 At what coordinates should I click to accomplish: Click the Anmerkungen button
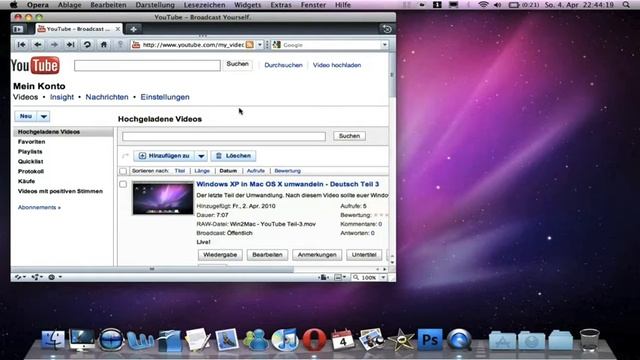(317, 255)
